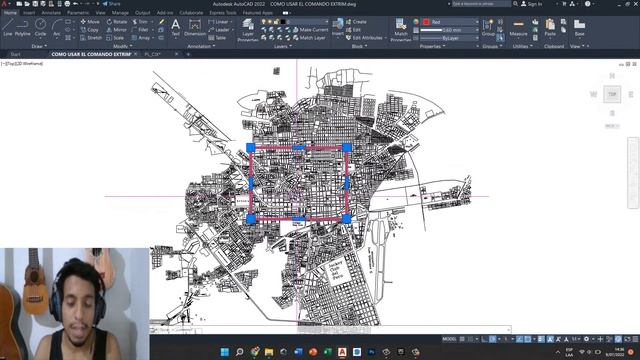Screen dimensions: 640x360
Task: Click the red object color swatch
Action: tap(426, 22)
